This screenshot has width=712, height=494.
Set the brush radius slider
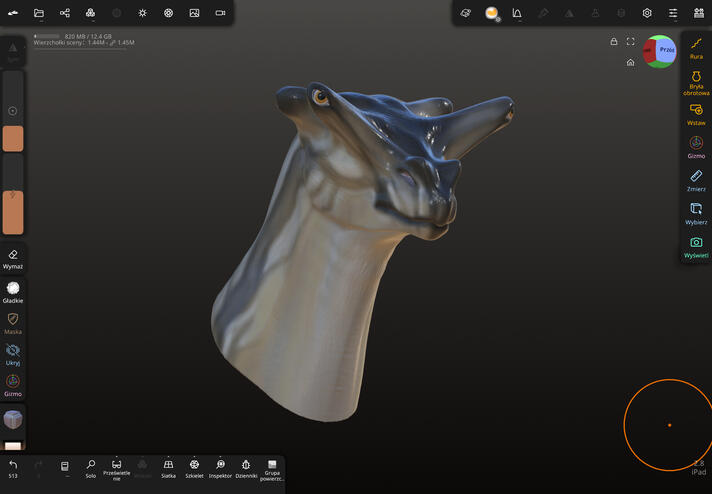(13, 111)
